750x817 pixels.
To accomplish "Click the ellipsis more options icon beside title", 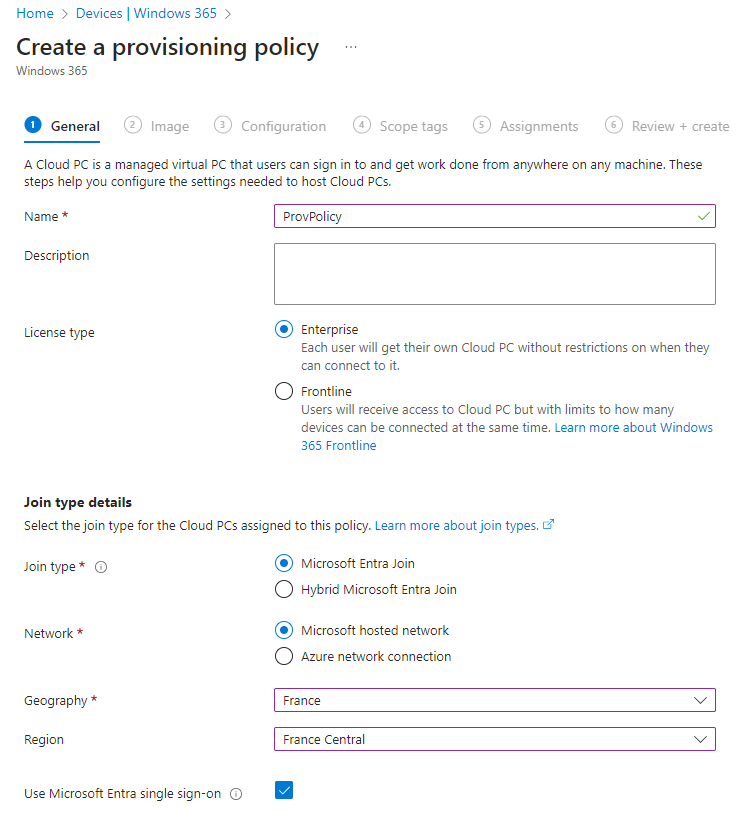I will pyautogui.click(x=351, y=47).
